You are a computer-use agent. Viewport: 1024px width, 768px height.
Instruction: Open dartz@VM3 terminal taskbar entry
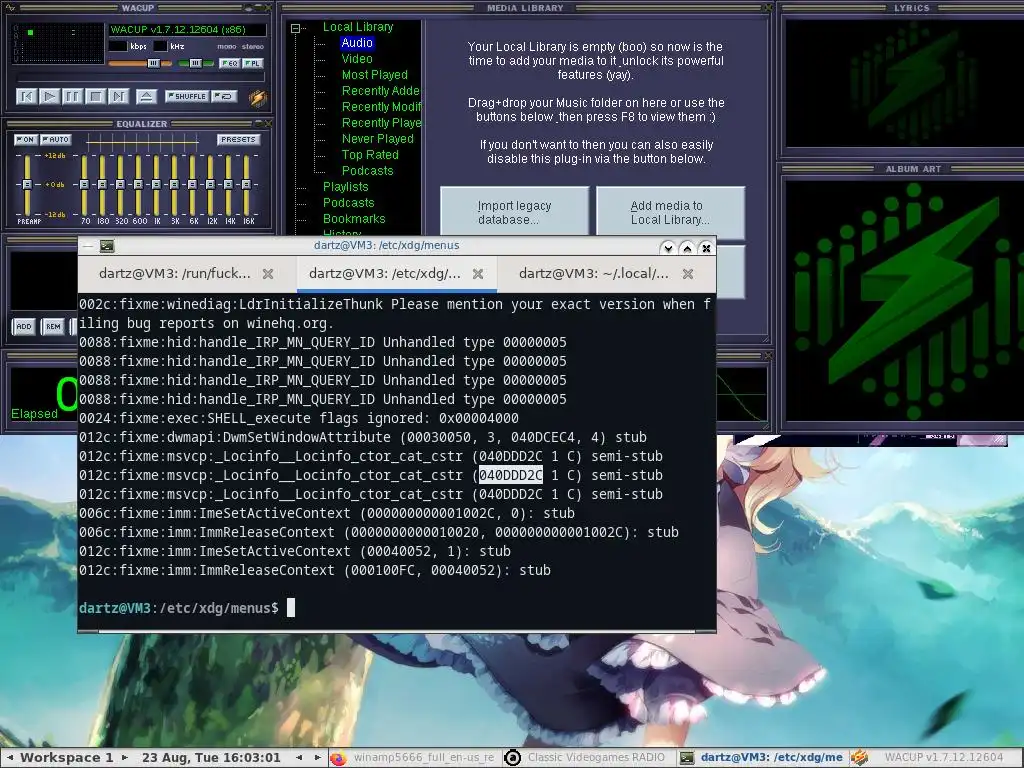[x=761, y=758]
